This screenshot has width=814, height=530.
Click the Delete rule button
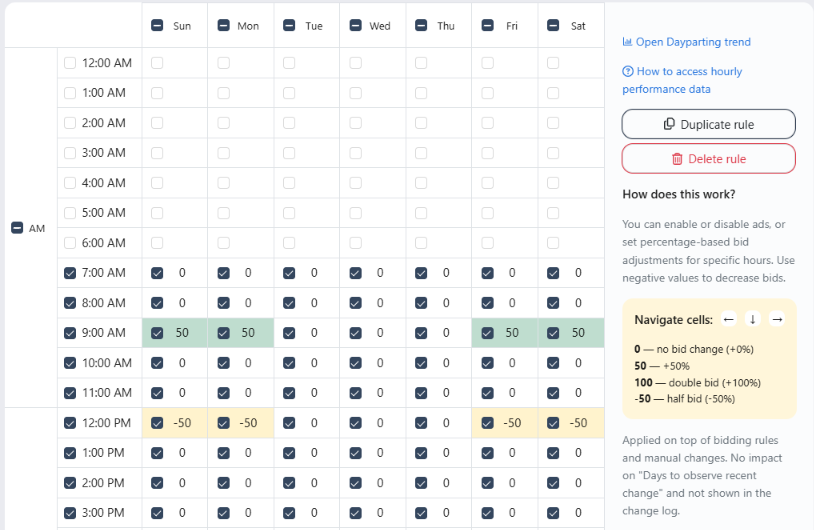(x=709, y=158)
